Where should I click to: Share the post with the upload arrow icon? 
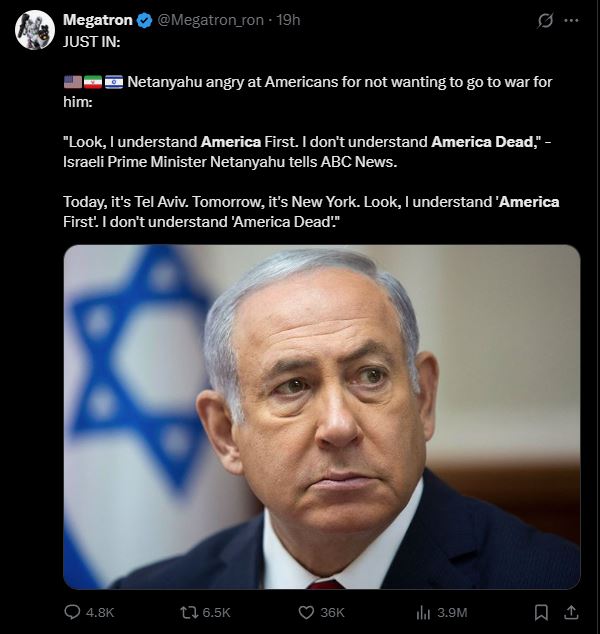(571, 612)
